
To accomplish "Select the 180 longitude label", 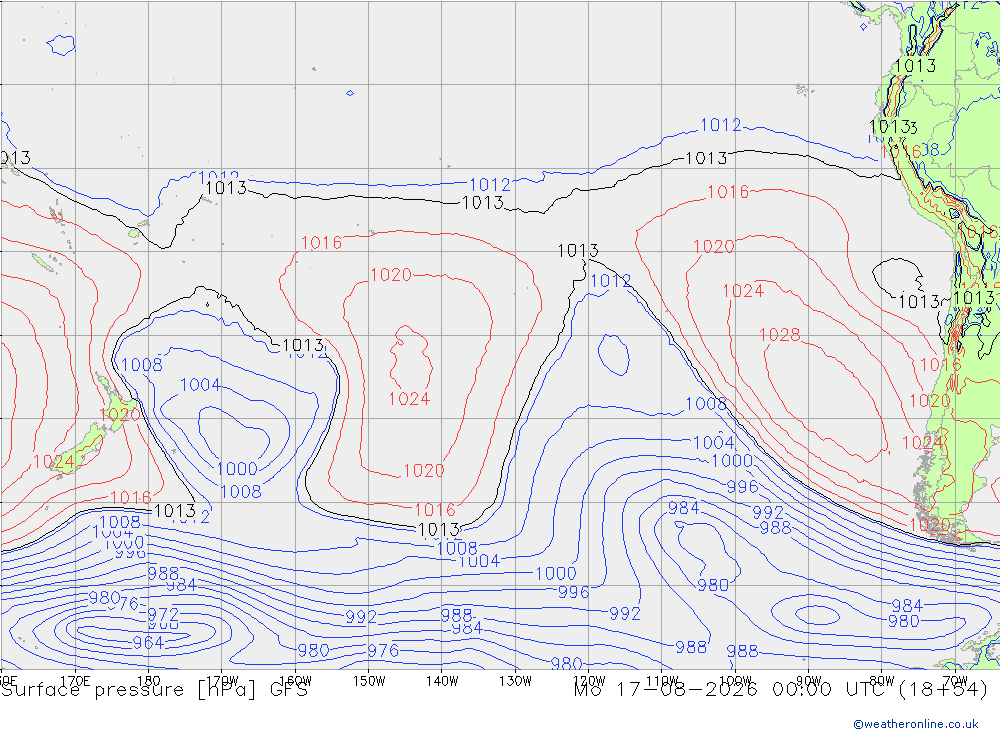I will pyautogui.click(x=149, y=681).
